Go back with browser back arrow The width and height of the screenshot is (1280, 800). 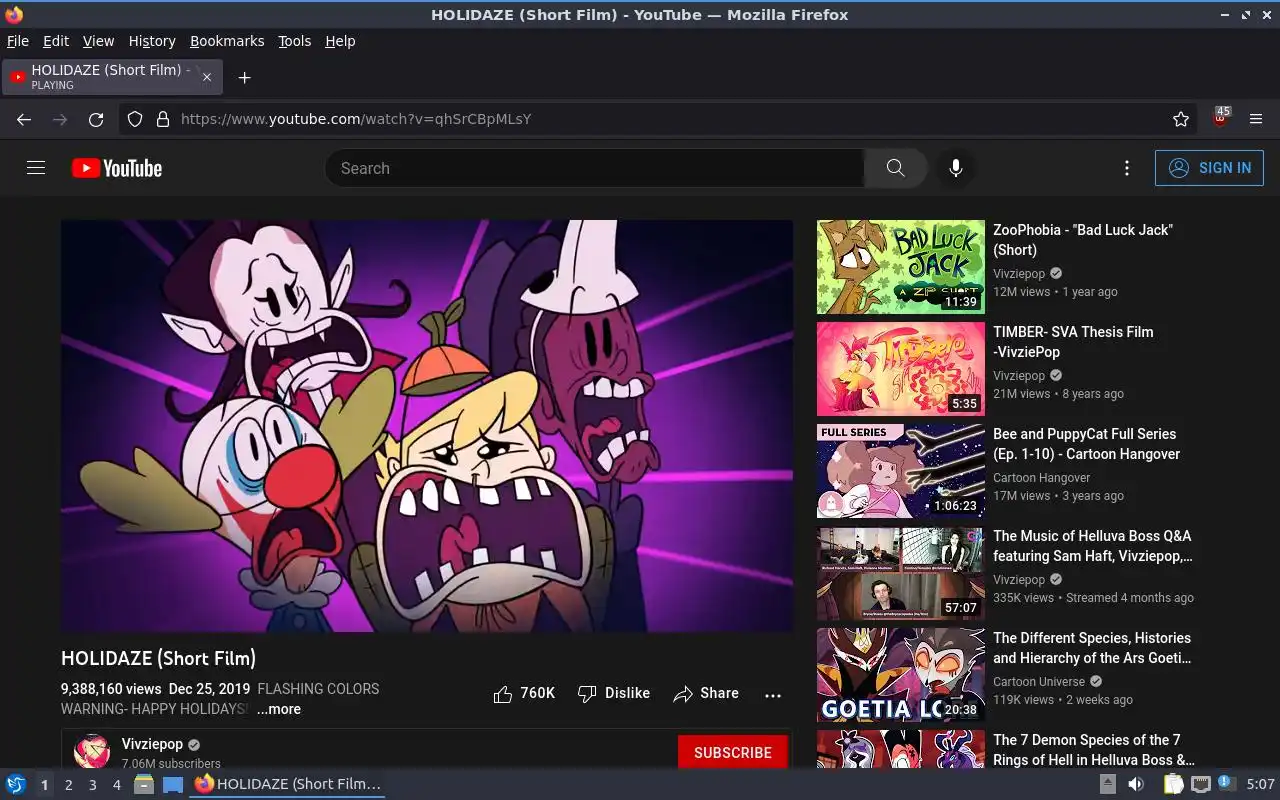(x=24, y=119)
